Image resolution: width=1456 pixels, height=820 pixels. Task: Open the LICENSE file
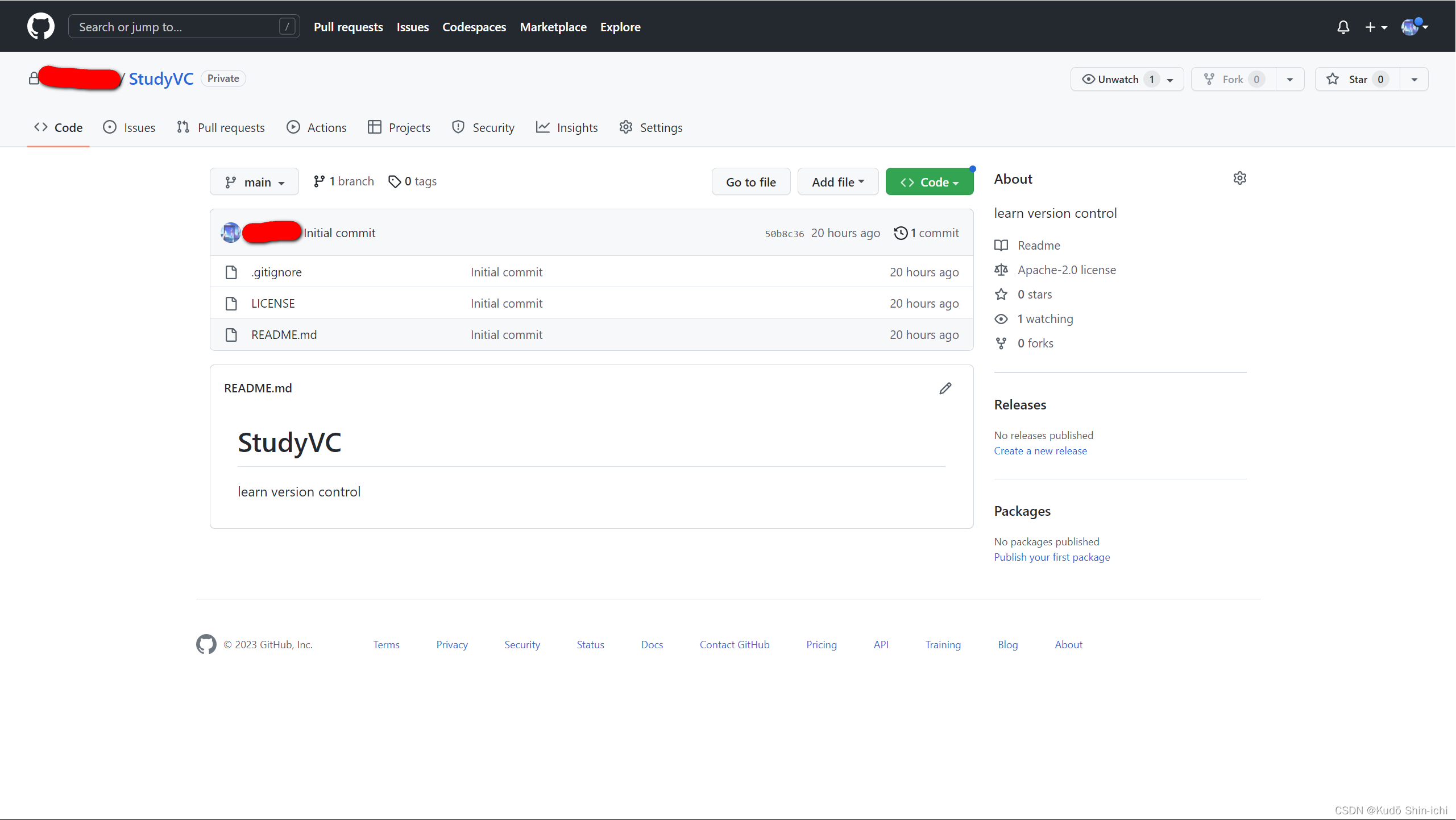tap(273, 304)
